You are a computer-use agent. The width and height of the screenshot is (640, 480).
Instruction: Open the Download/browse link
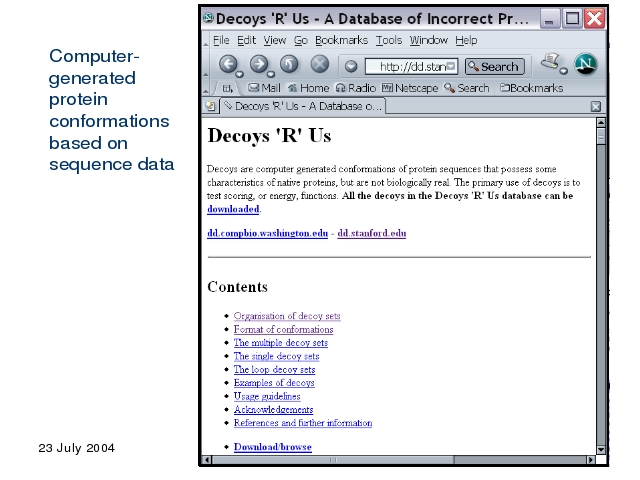pyautogui.click(x=272, y=447)
